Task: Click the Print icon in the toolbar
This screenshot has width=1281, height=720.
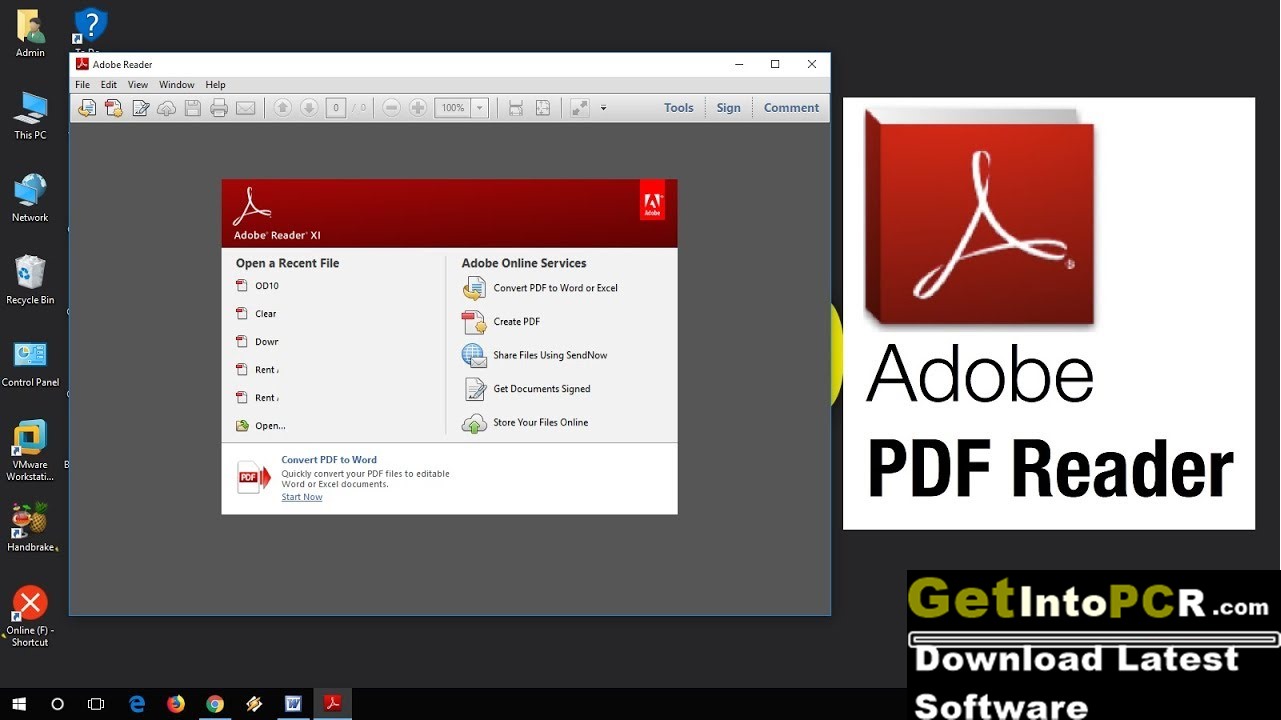Action: [219, 108]
